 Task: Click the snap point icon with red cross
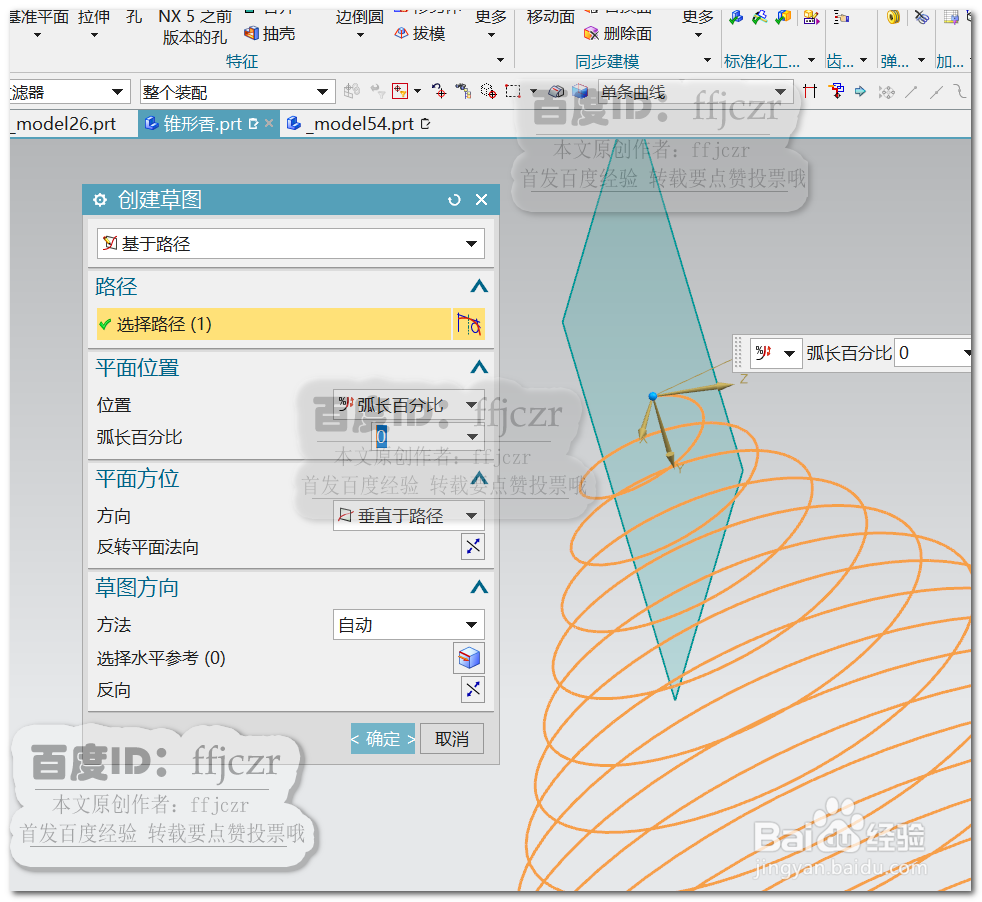[439, 91]
